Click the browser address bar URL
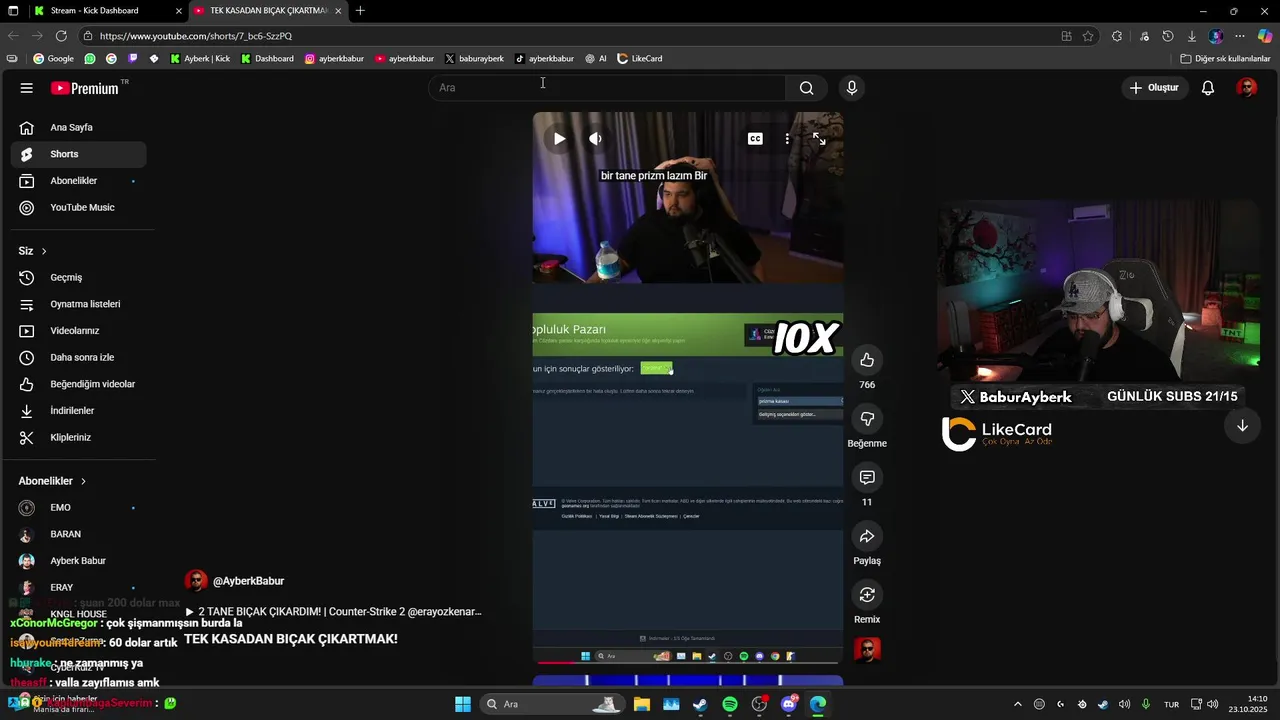Image resolution: width=1280 pixels, height=720 pixels. (196, 36)
